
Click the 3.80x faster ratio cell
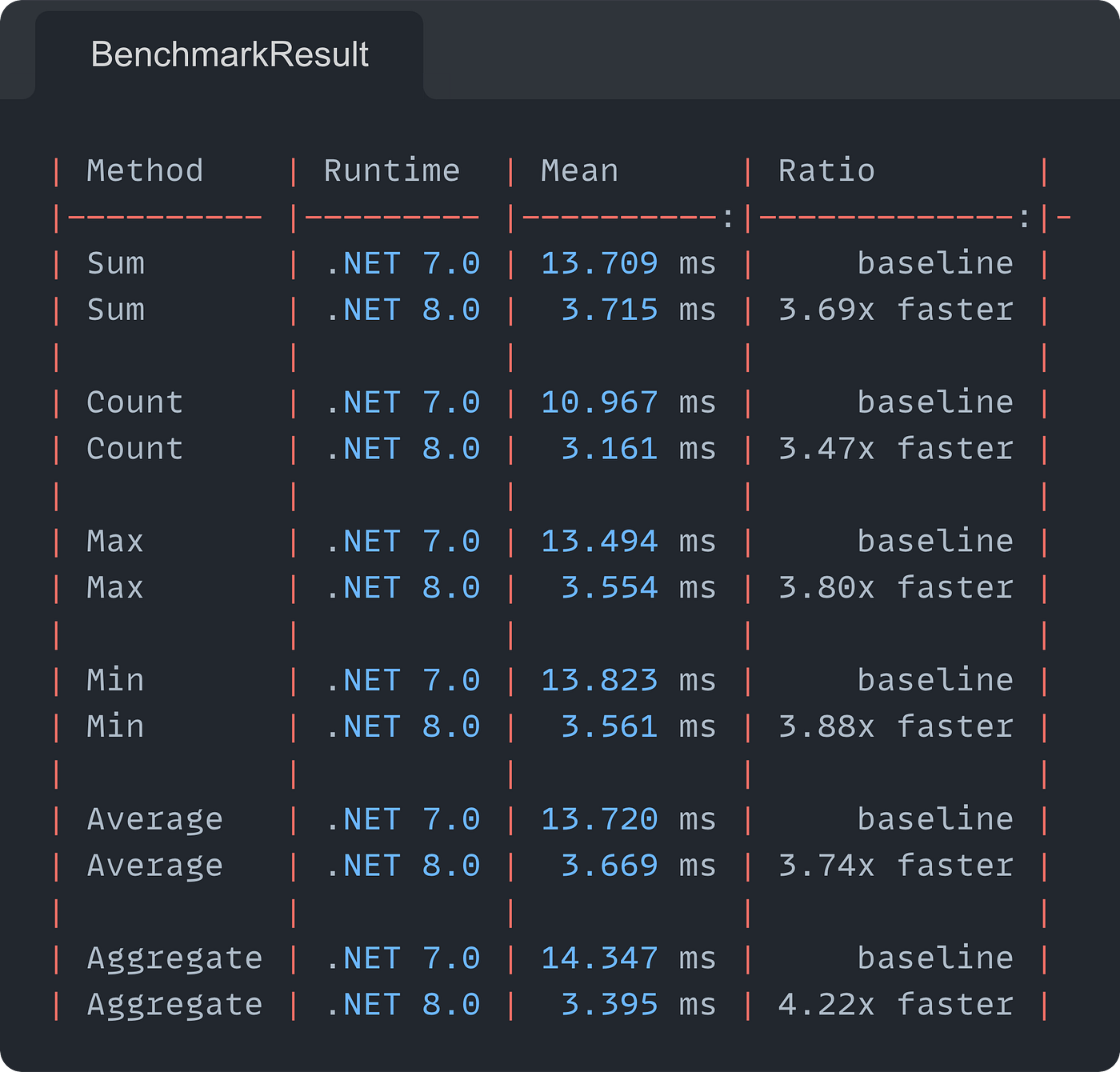895,588
